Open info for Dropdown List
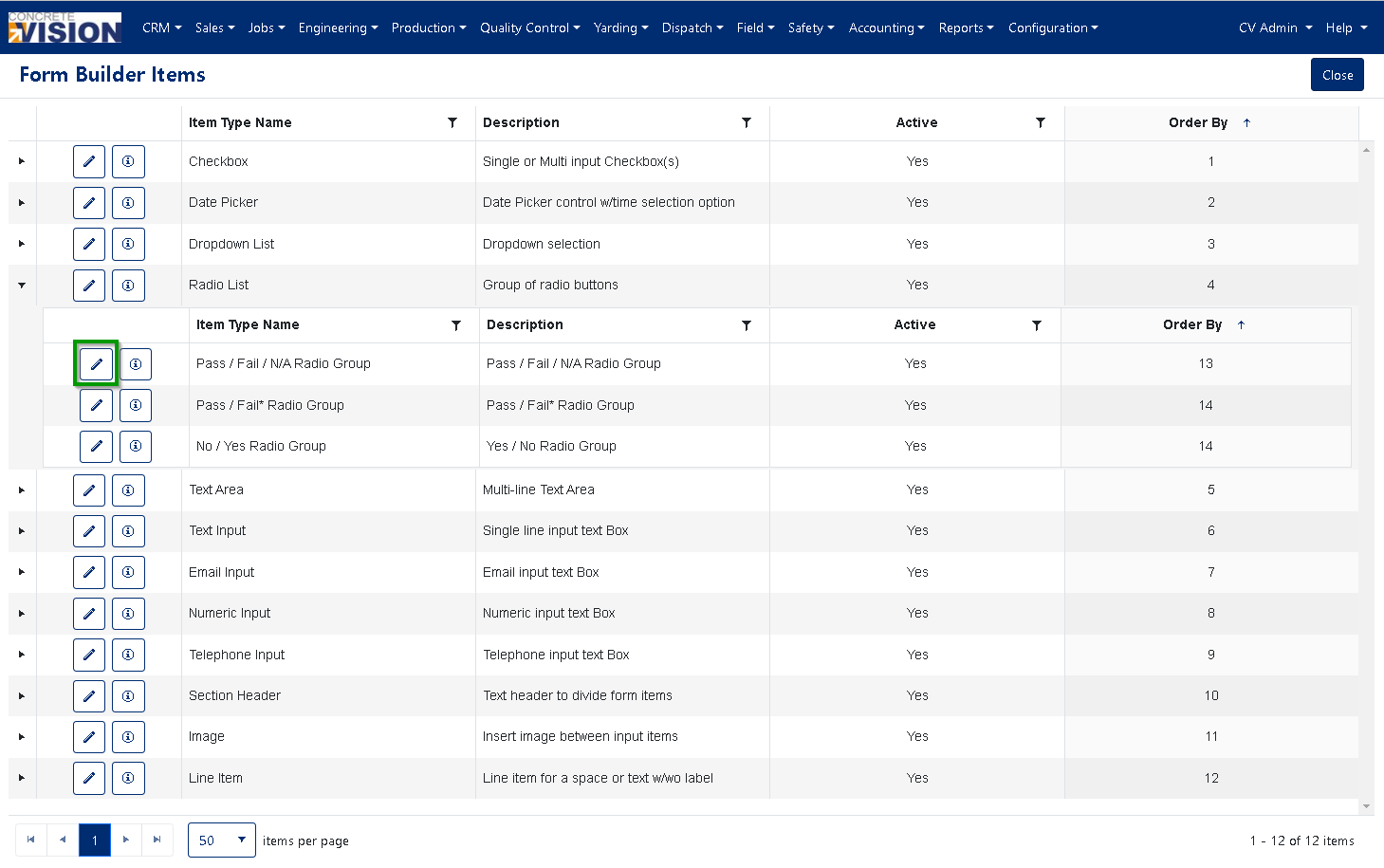This screenshot has width=1384, height=868. click(x=128, y=244)
